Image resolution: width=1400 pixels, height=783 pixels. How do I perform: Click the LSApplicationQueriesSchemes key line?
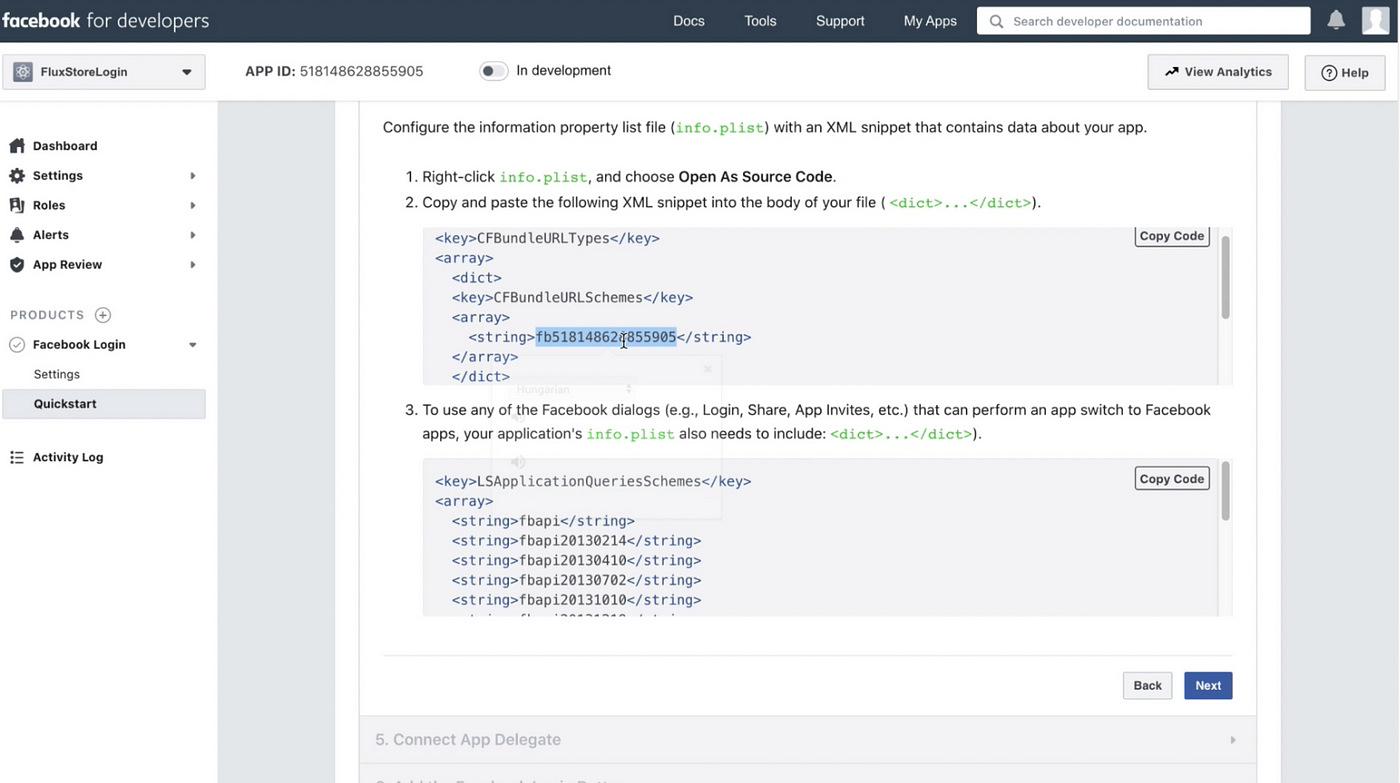coord(593,481)
